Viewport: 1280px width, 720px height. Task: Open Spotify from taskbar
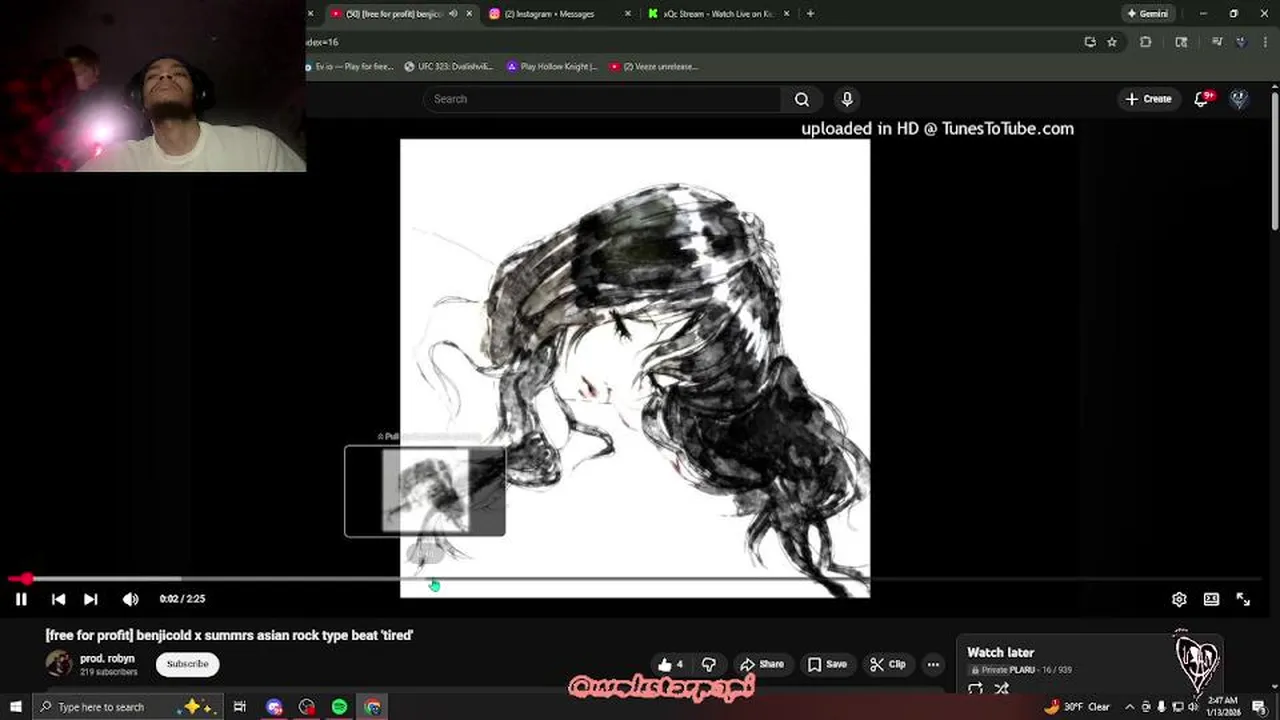coord(340,707)
